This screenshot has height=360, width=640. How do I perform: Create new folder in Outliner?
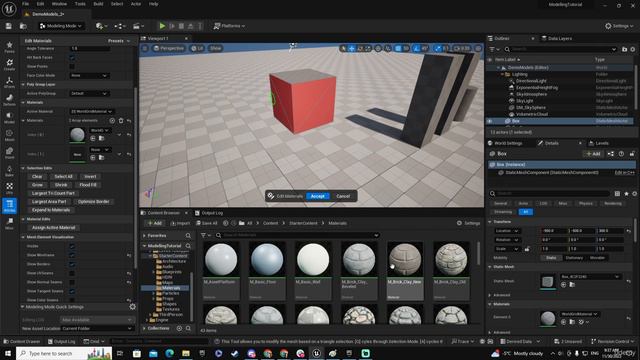pyautogui.click(x=624, y=49)
